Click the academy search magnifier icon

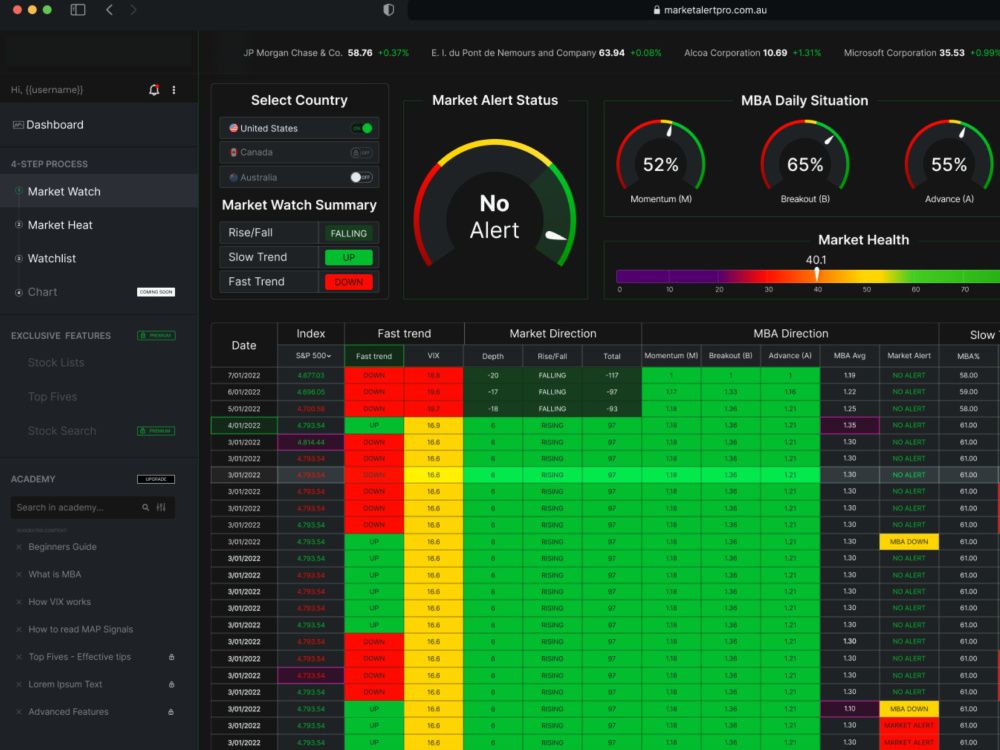145,508
